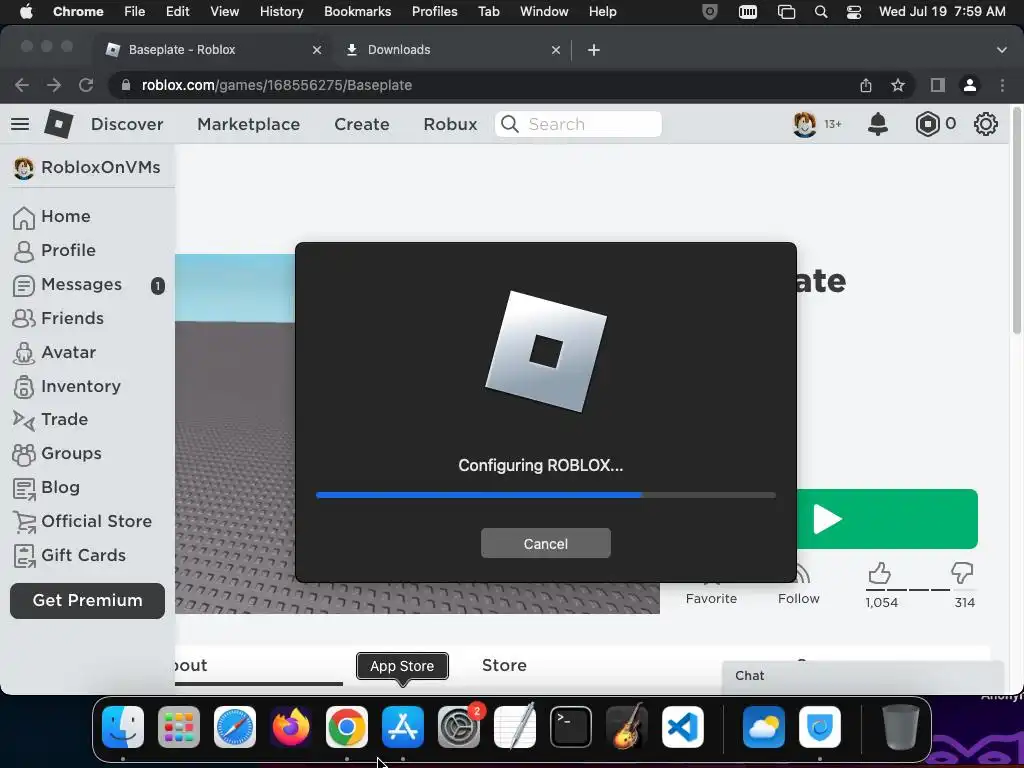The width and height of the screenshot is (1024, 768).
Task: Open the Robux page in the header
Action: click(x=451, y=124)
